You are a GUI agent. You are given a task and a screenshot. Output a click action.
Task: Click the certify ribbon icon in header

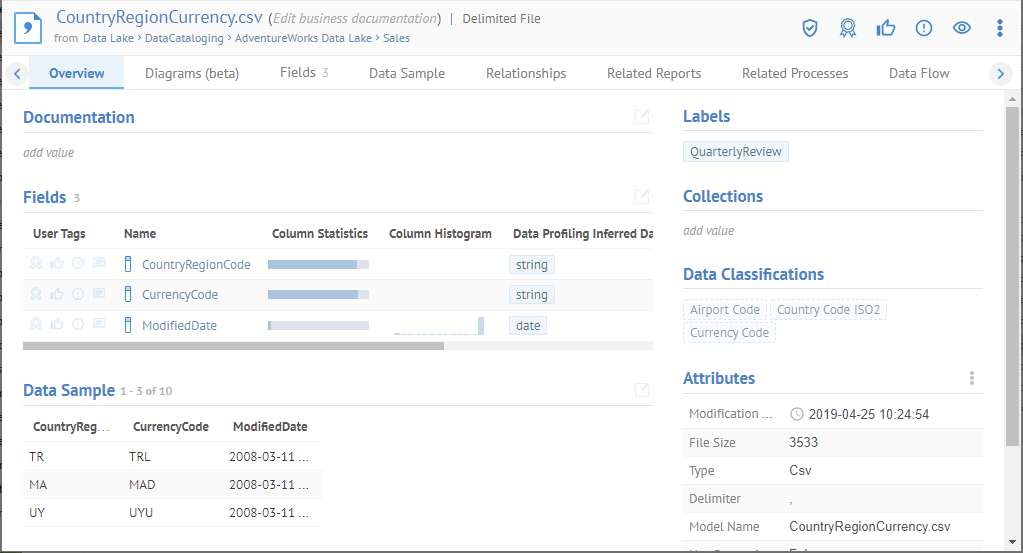[x=848, y=28]
